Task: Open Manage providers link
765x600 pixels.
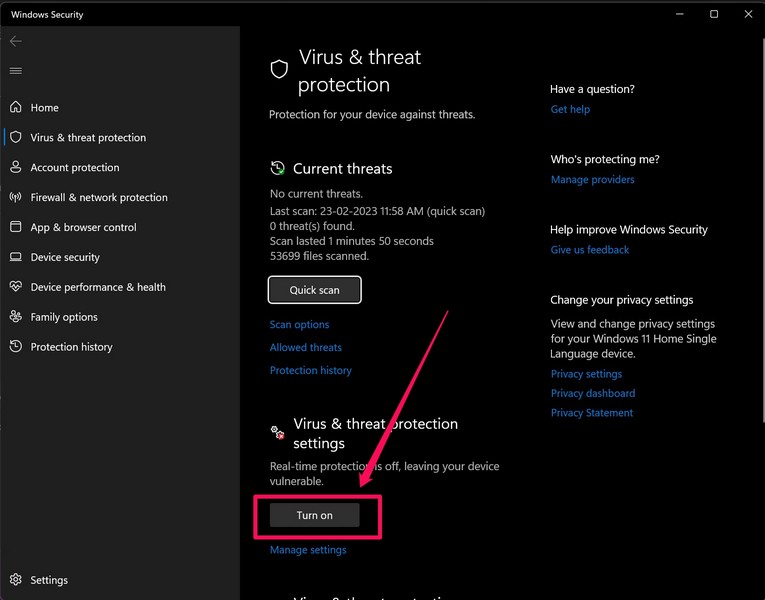Action: [592, 180]
